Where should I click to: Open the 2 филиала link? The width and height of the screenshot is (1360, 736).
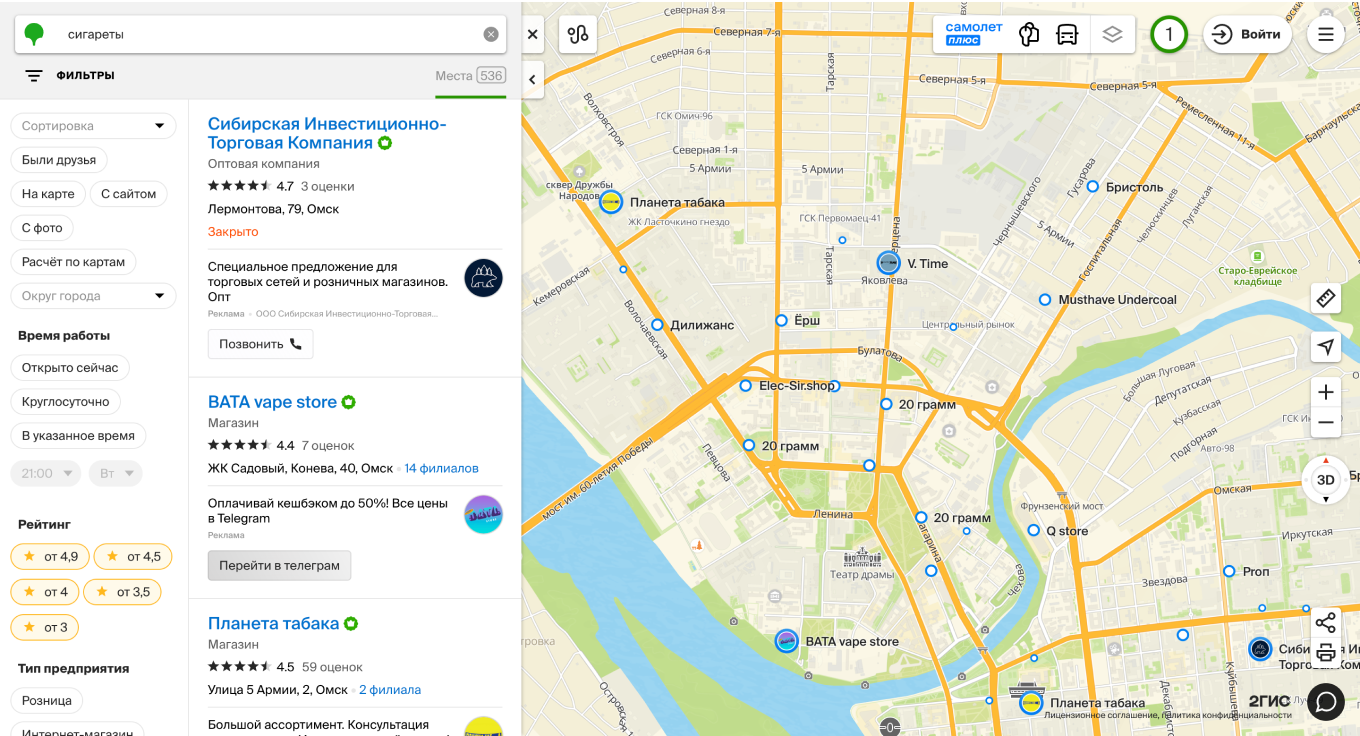tap(390, 690)
